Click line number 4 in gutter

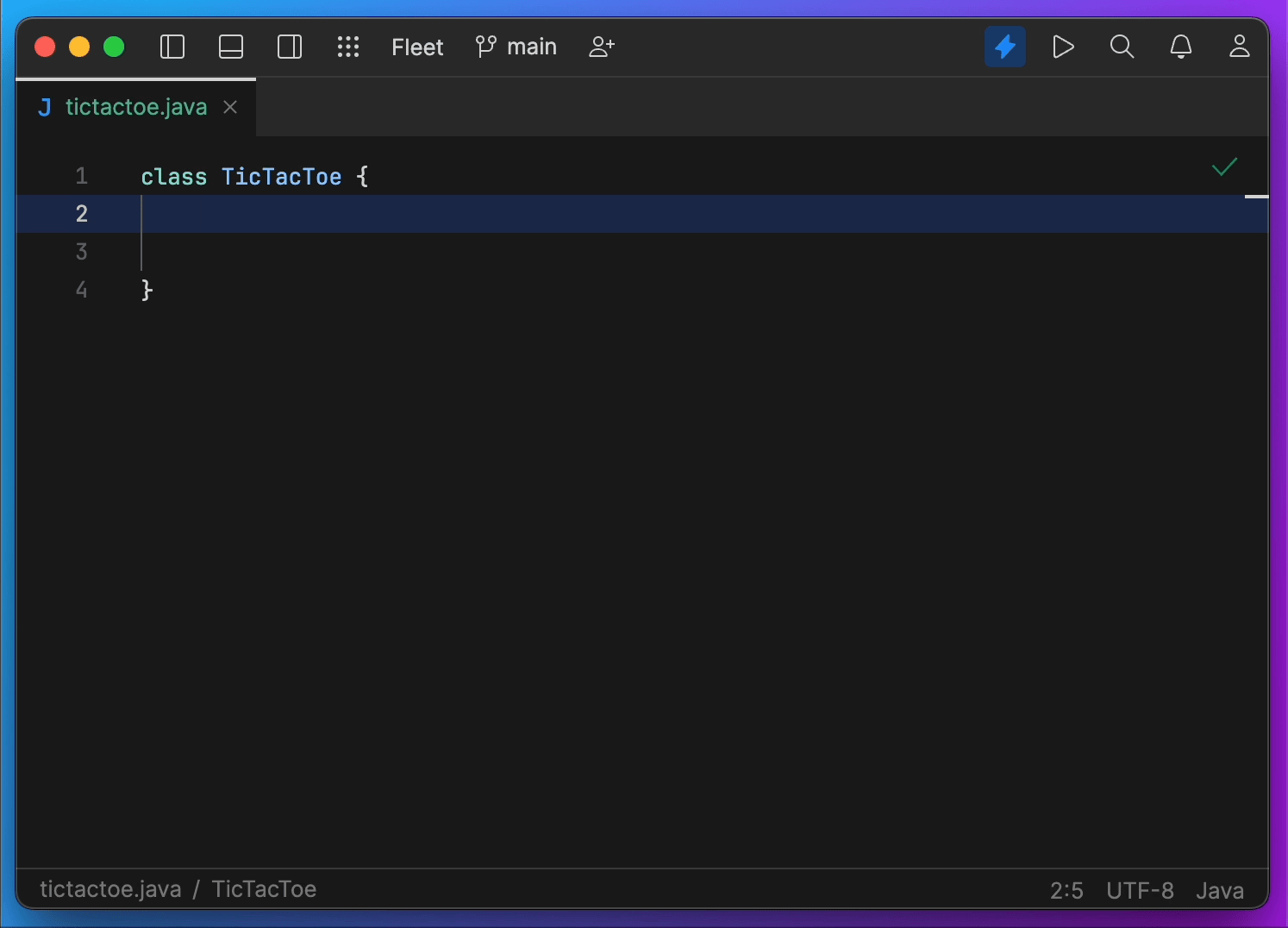(x=82, y=290)
